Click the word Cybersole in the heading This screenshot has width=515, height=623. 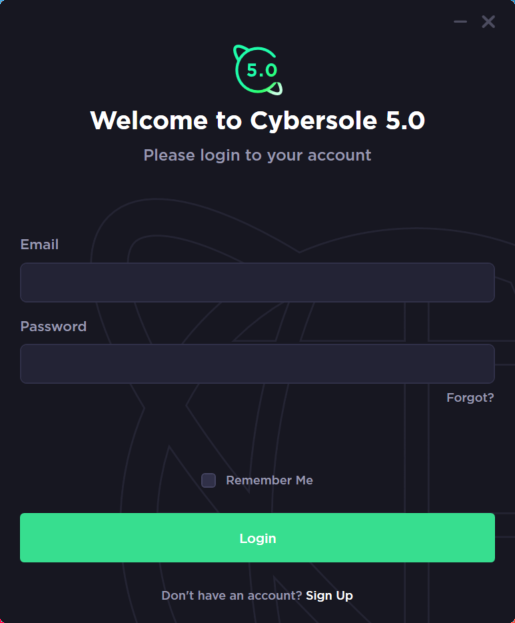click(x=314, y=121)
